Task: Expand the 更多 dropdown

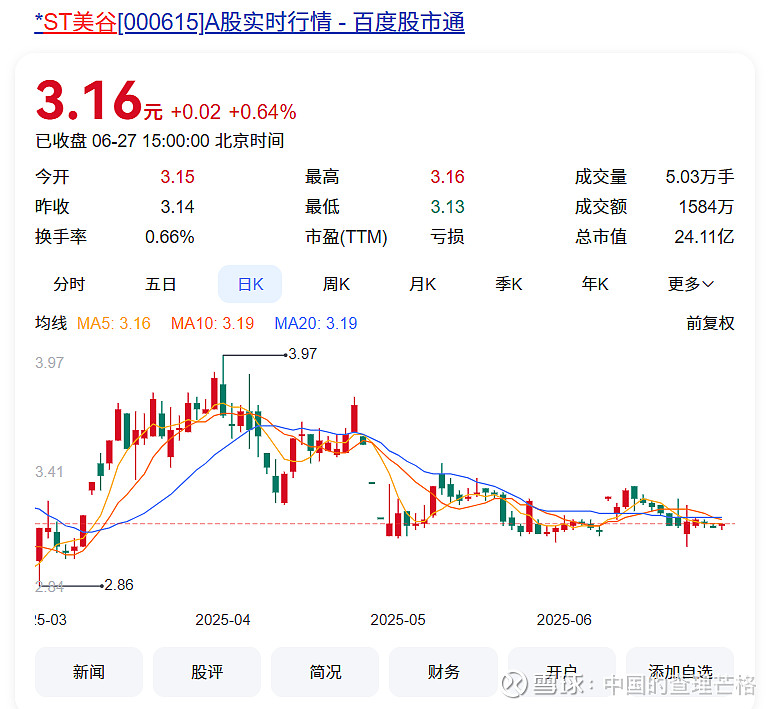Action: (x=691, y=284)
